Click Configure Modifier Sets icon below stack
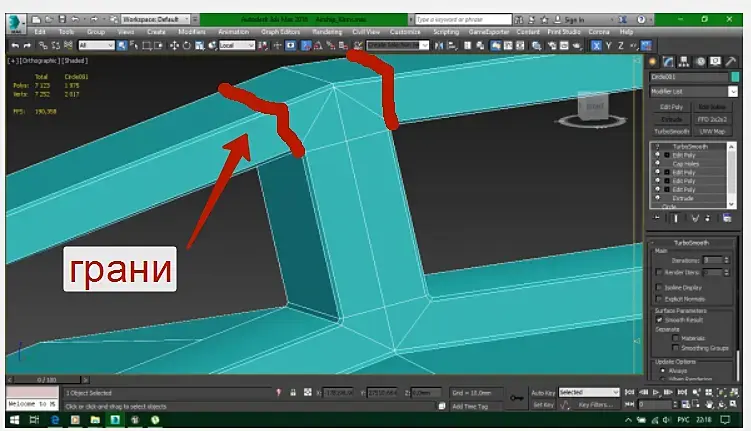 [727, 218]
